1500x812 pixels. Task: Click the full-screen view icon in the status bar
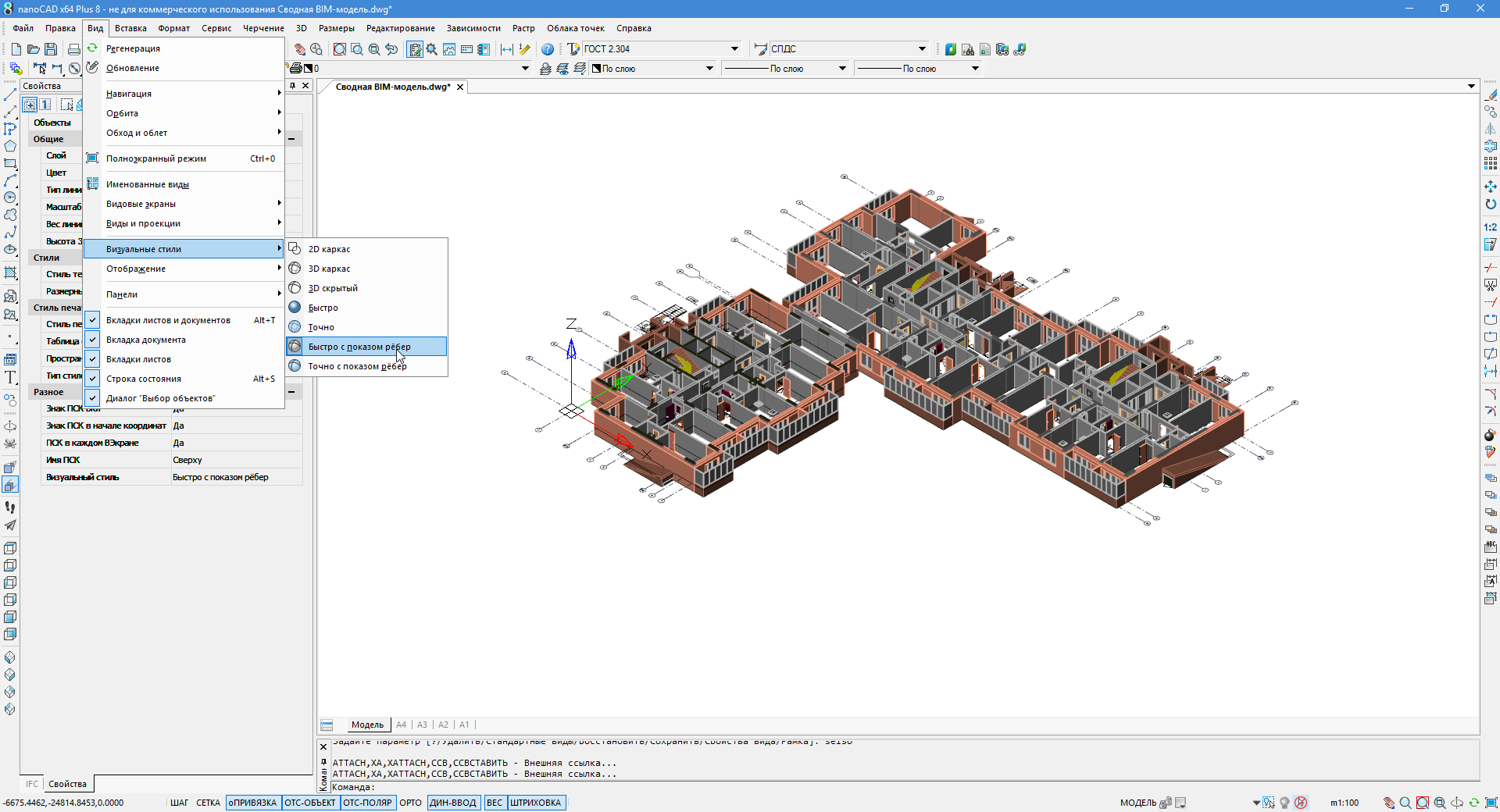pyautogui.click(x=1492, y=803)
